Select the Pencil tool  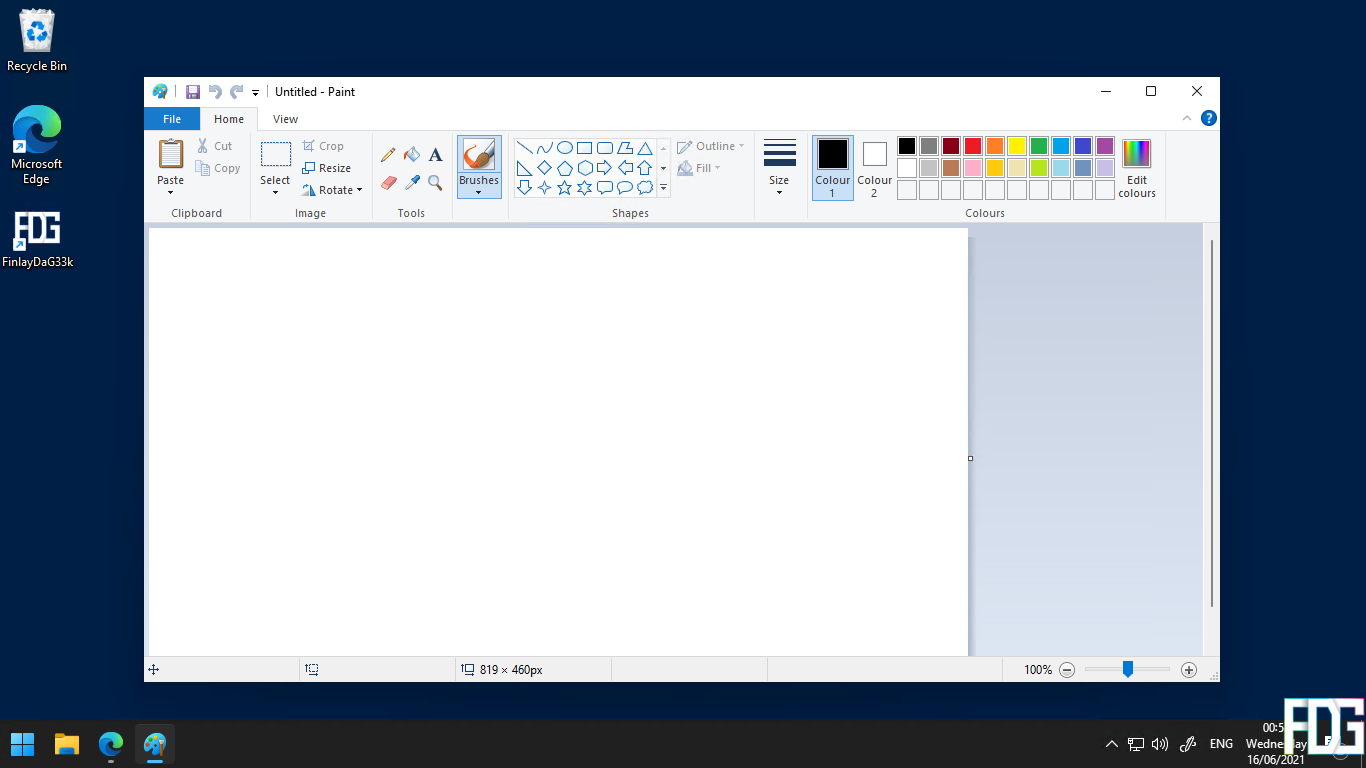point(388,155)
